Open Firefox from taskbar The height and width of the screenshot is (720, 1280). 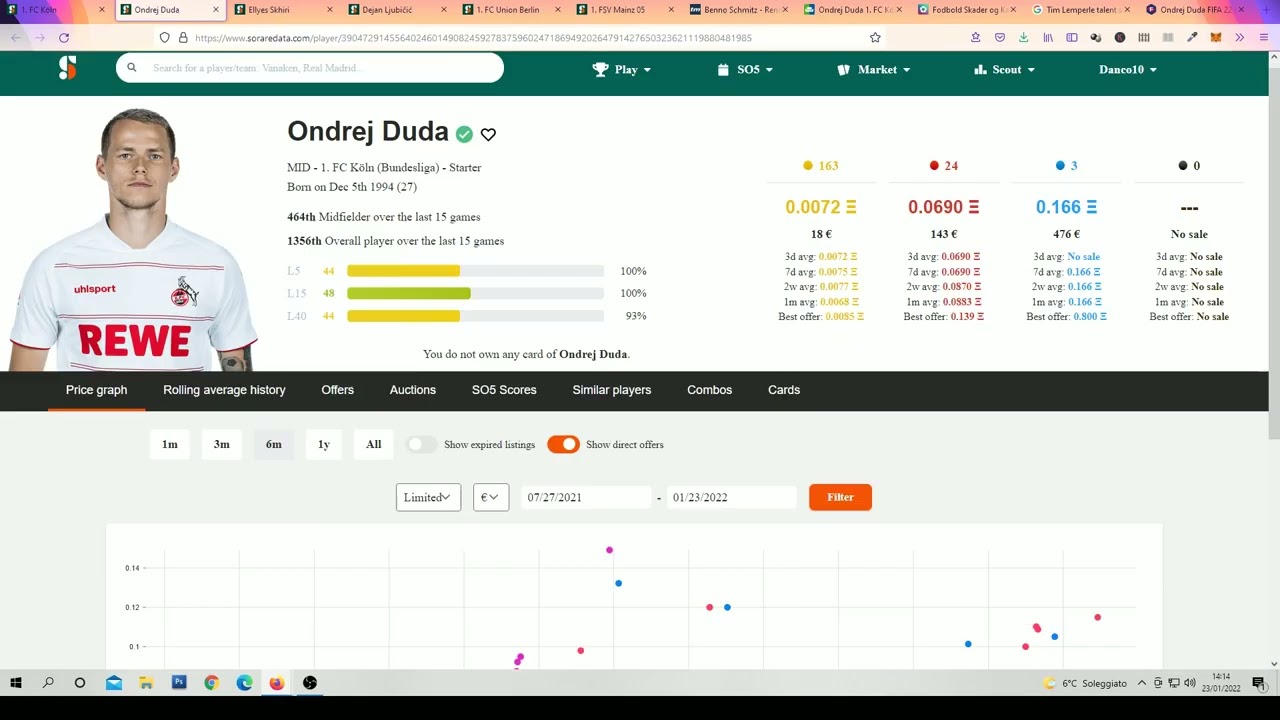(277, 683)
